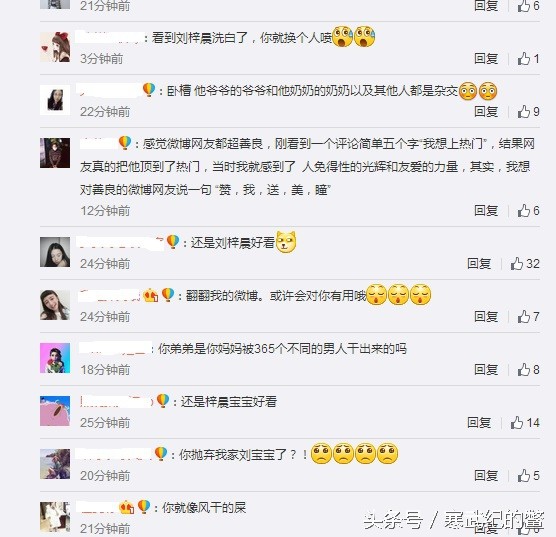The image size is (556, 537).
Task: Click the balloon badge before 还是刘梓晨好看
Action: pyautogui.click(x=173, y=242)
